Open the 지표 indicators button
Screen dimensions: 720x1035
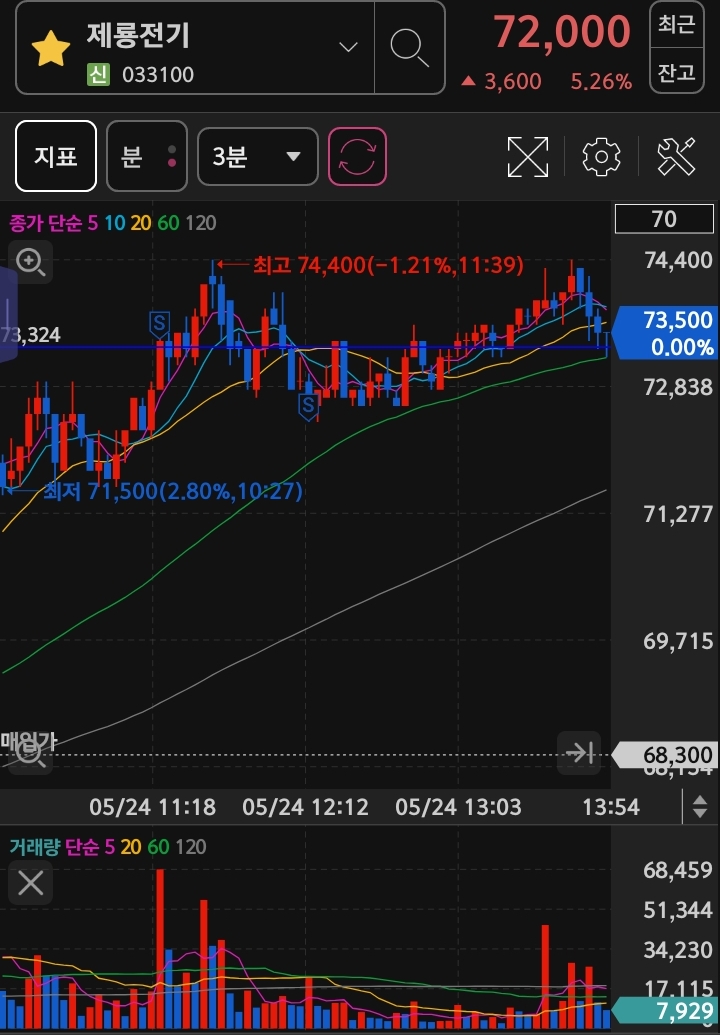56,156
